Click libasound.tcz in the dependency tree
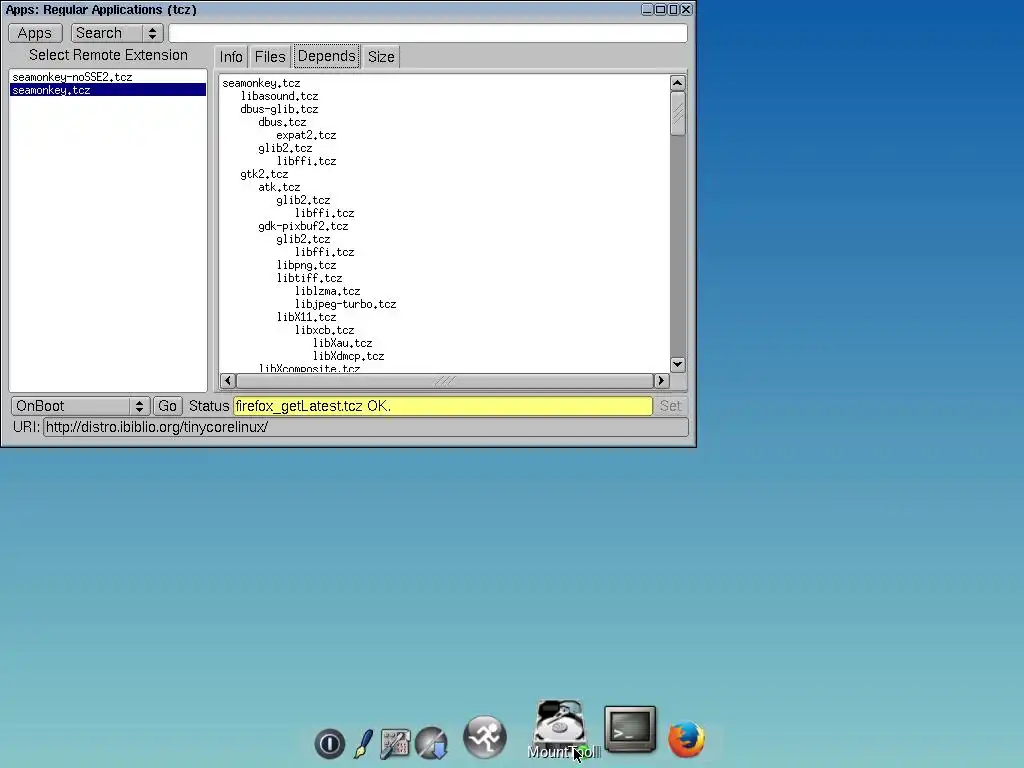The height and width of the screenshot is (768, 1024). (x=280, y=96)
